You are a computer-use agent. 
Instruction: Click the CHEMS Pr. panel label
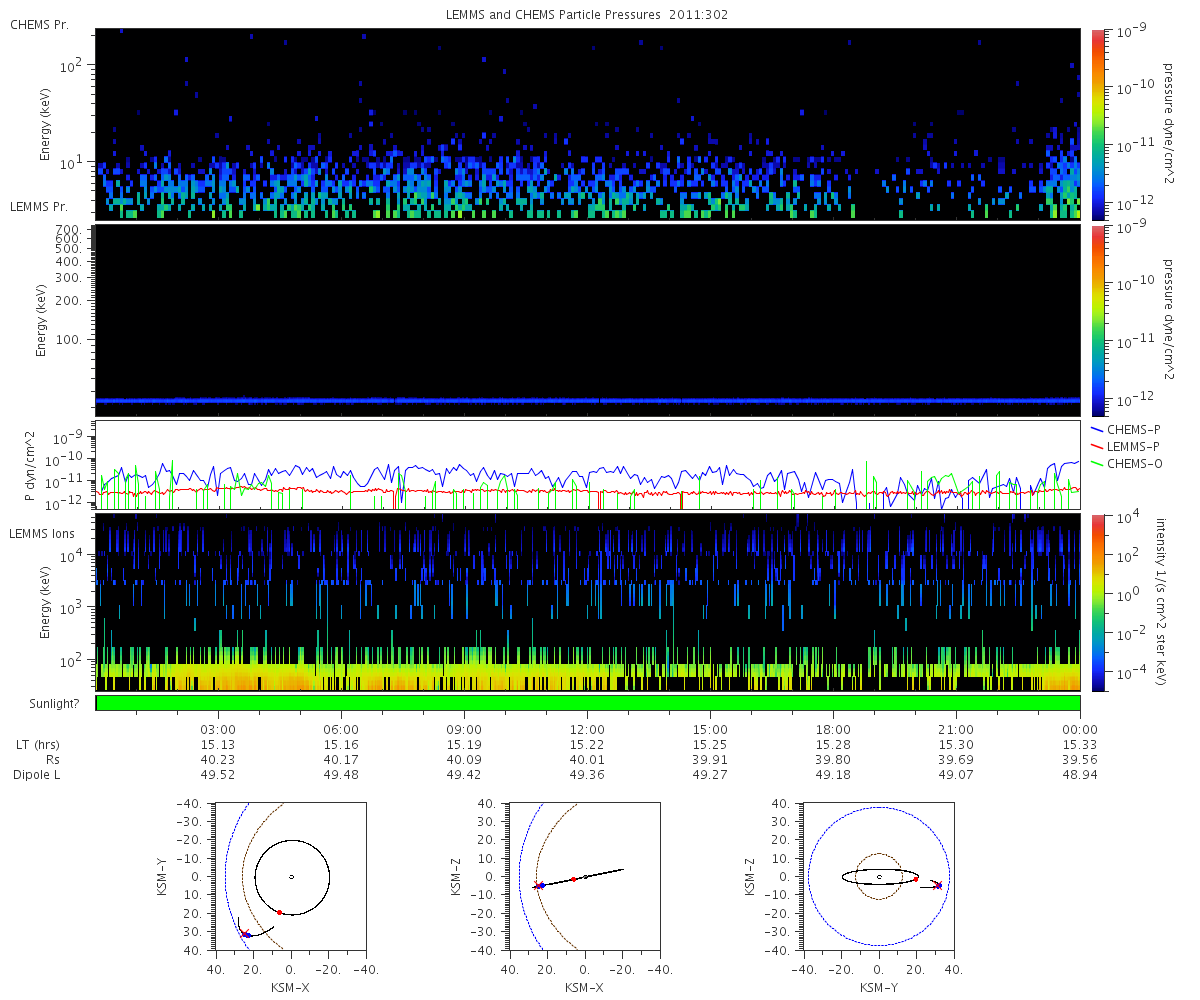[x=39, y=24]
